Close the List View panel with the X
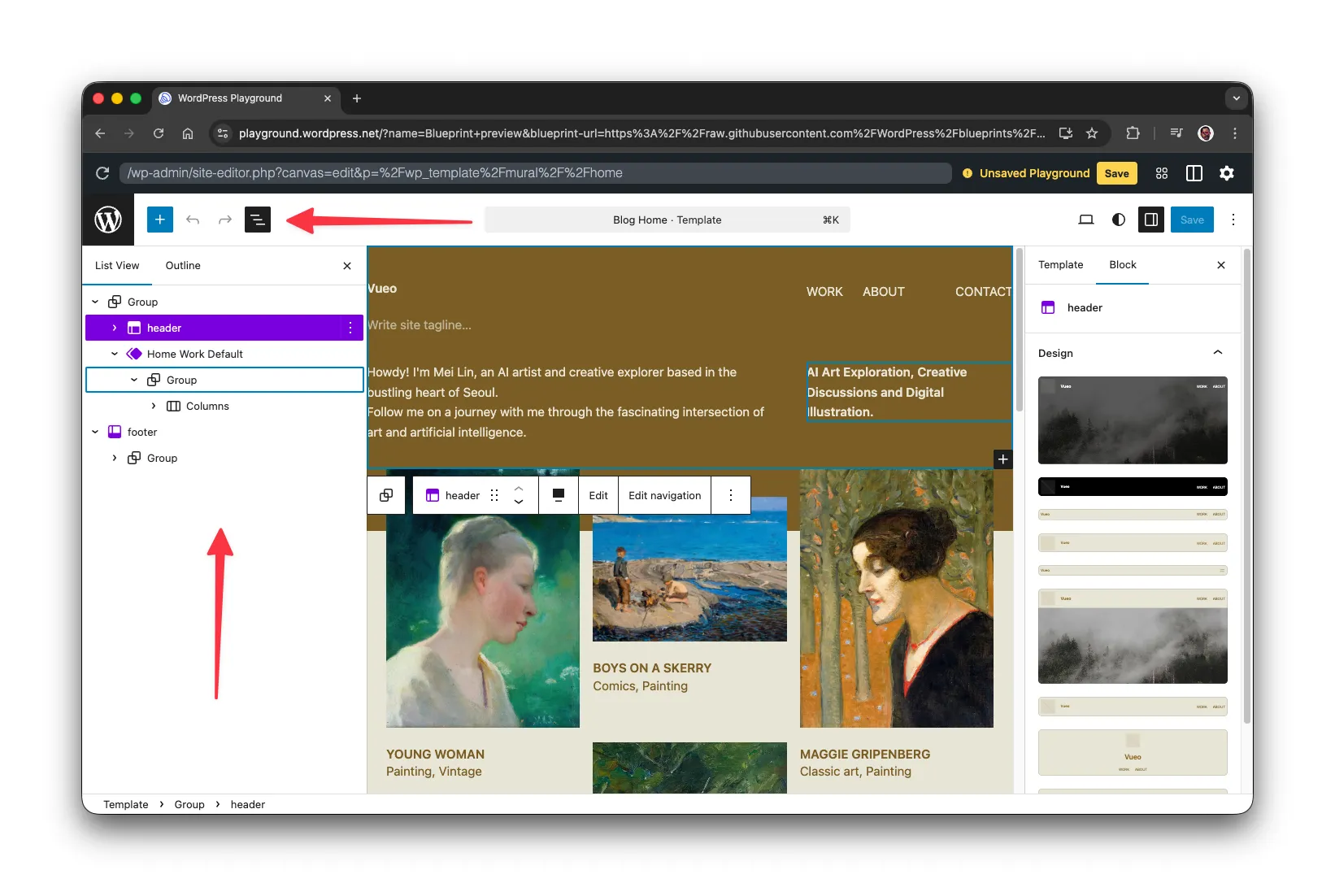This screenshot has height=896, width=1335. point(346,265)
